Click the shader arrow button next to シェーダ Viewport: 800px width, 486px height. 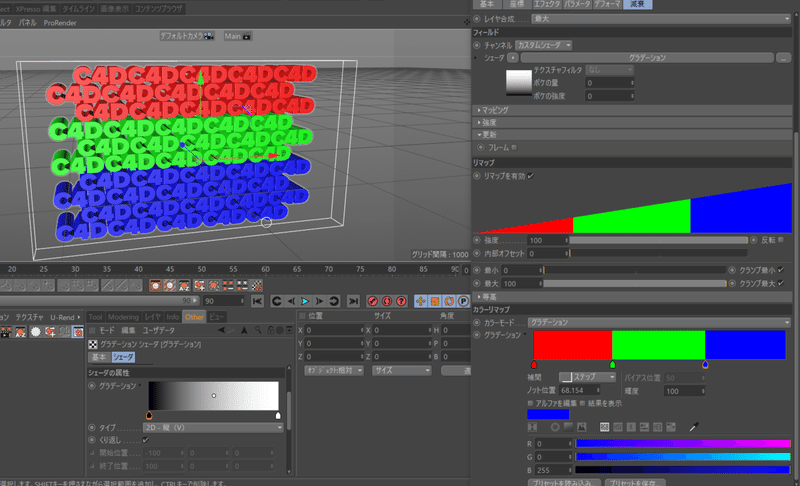[x=513, y=58]
